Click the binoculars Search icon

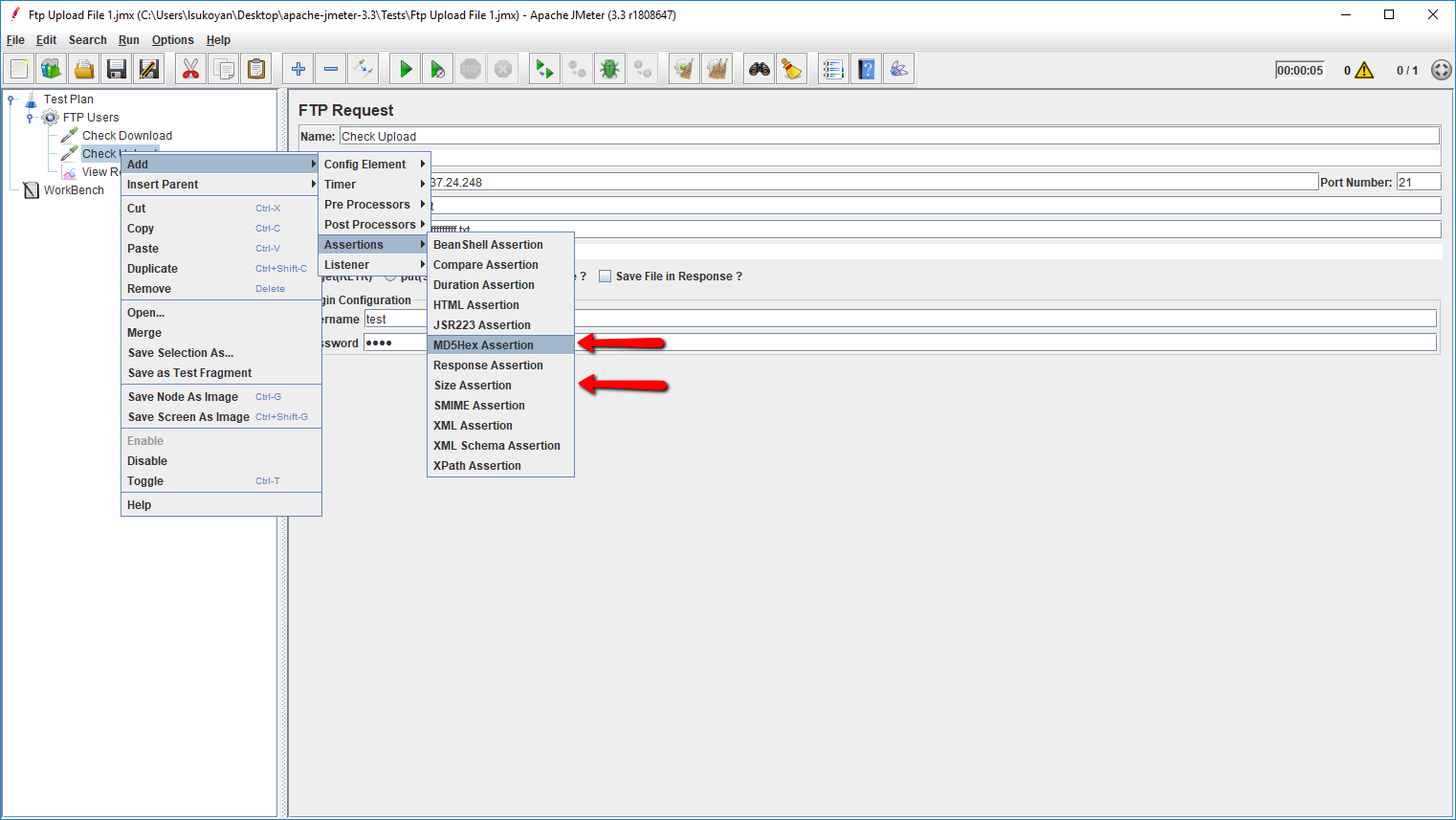click(760, 69)
